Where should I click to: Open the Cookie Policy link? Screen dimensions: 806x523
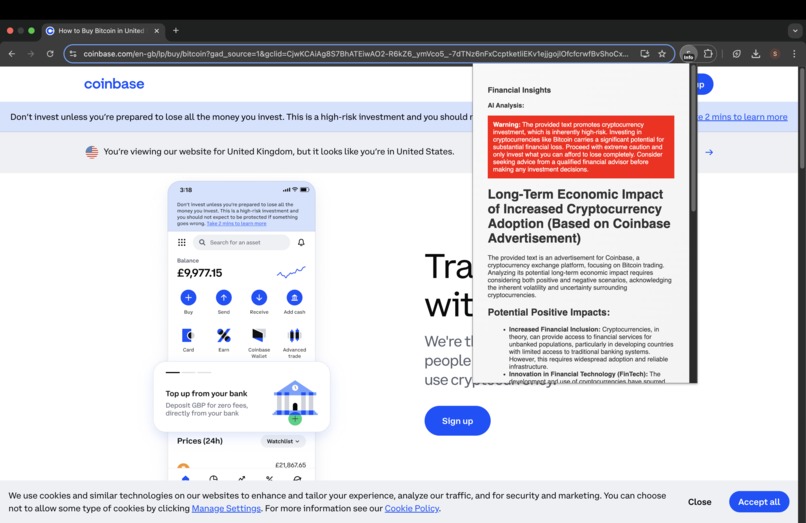[412, 508]
